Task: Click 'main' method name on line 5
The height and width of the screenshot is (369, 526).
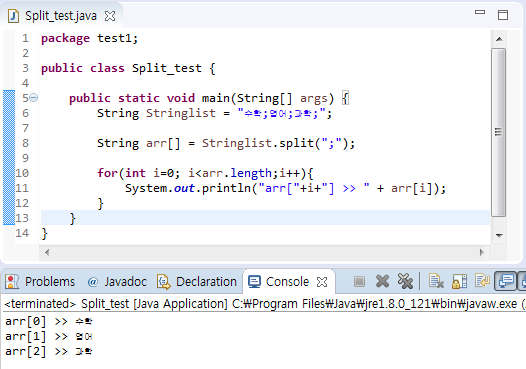Action: [216, 98]
